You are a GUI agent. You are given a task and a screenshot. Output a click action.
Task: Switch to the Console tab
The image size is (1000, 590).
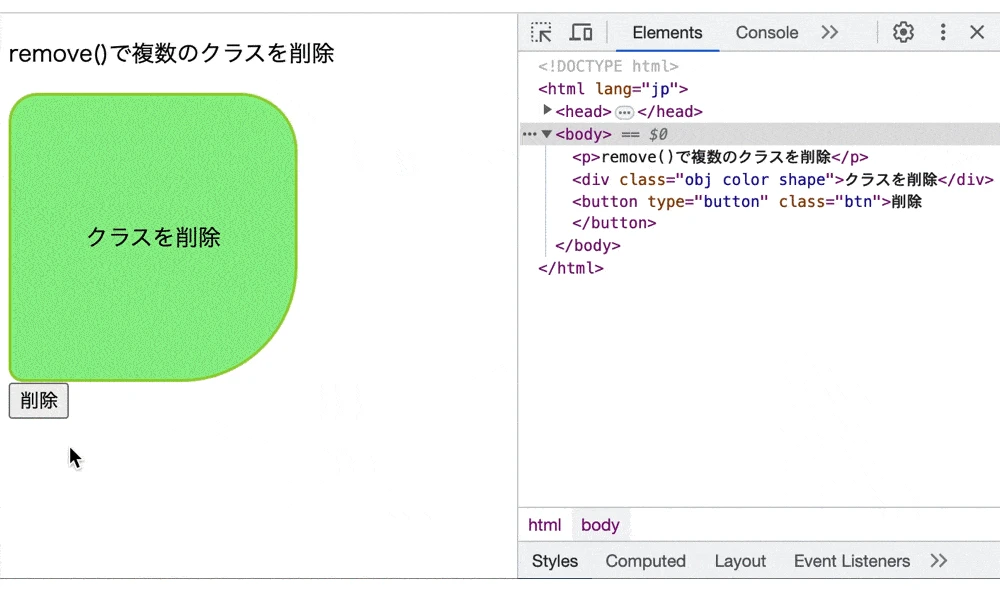point(767,33)
